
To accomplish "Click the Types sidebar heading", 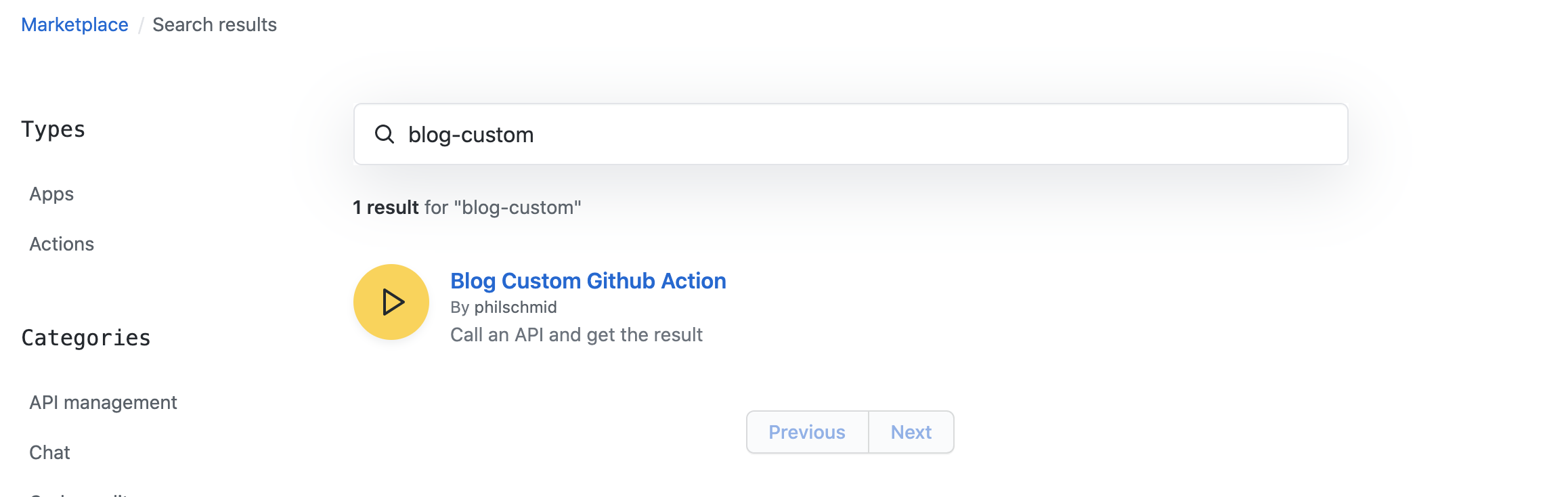I will point(53,129).
